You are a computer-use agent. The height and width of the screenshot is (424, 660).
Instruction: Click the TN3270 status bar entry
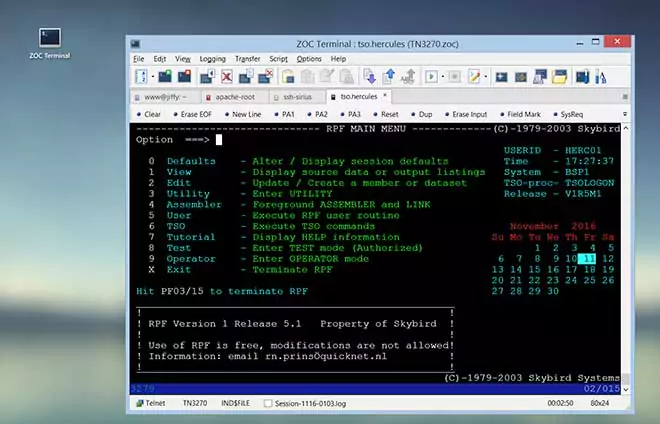[195, 403]
